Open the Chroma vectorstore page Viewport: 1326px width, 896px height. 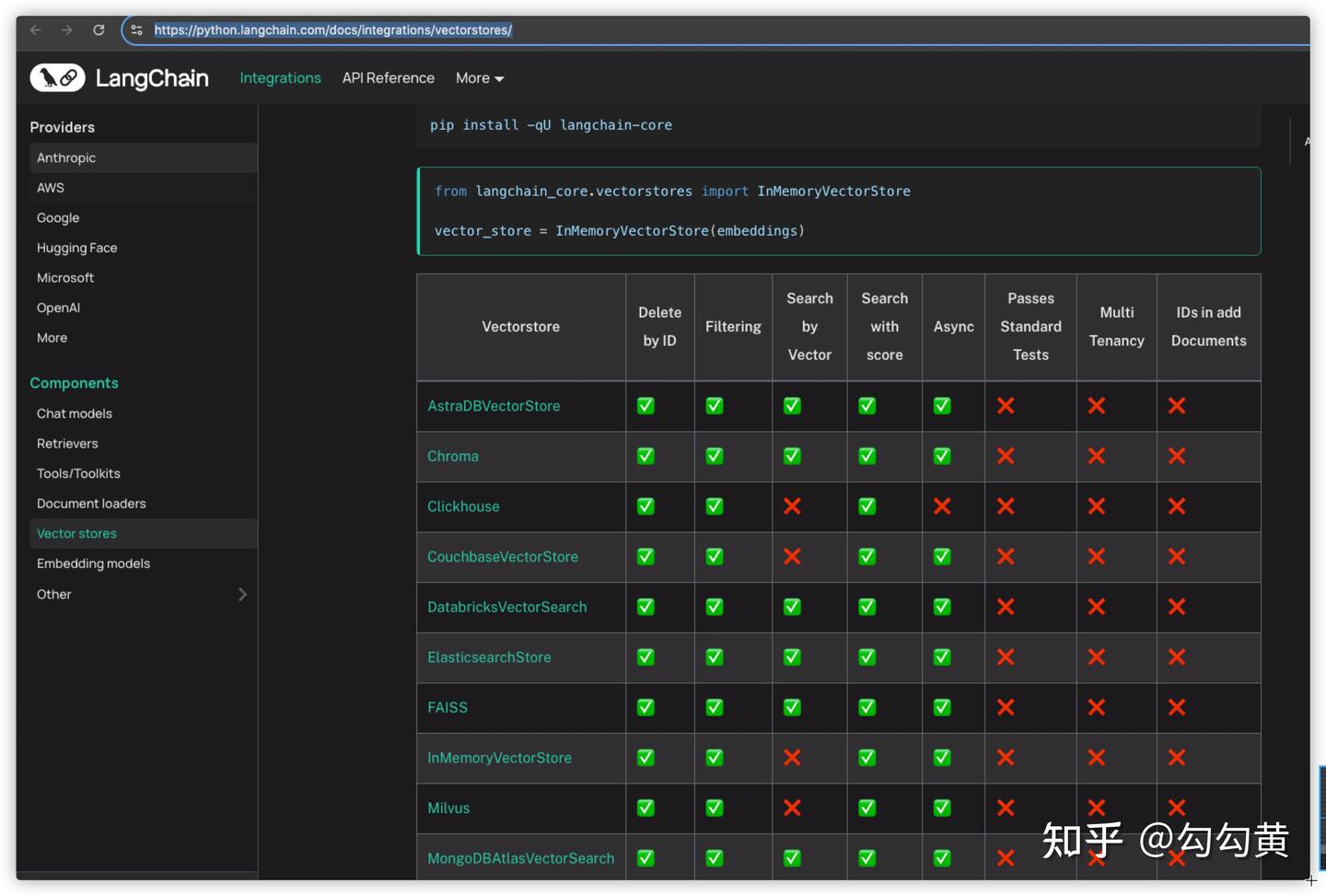point(452,456)
